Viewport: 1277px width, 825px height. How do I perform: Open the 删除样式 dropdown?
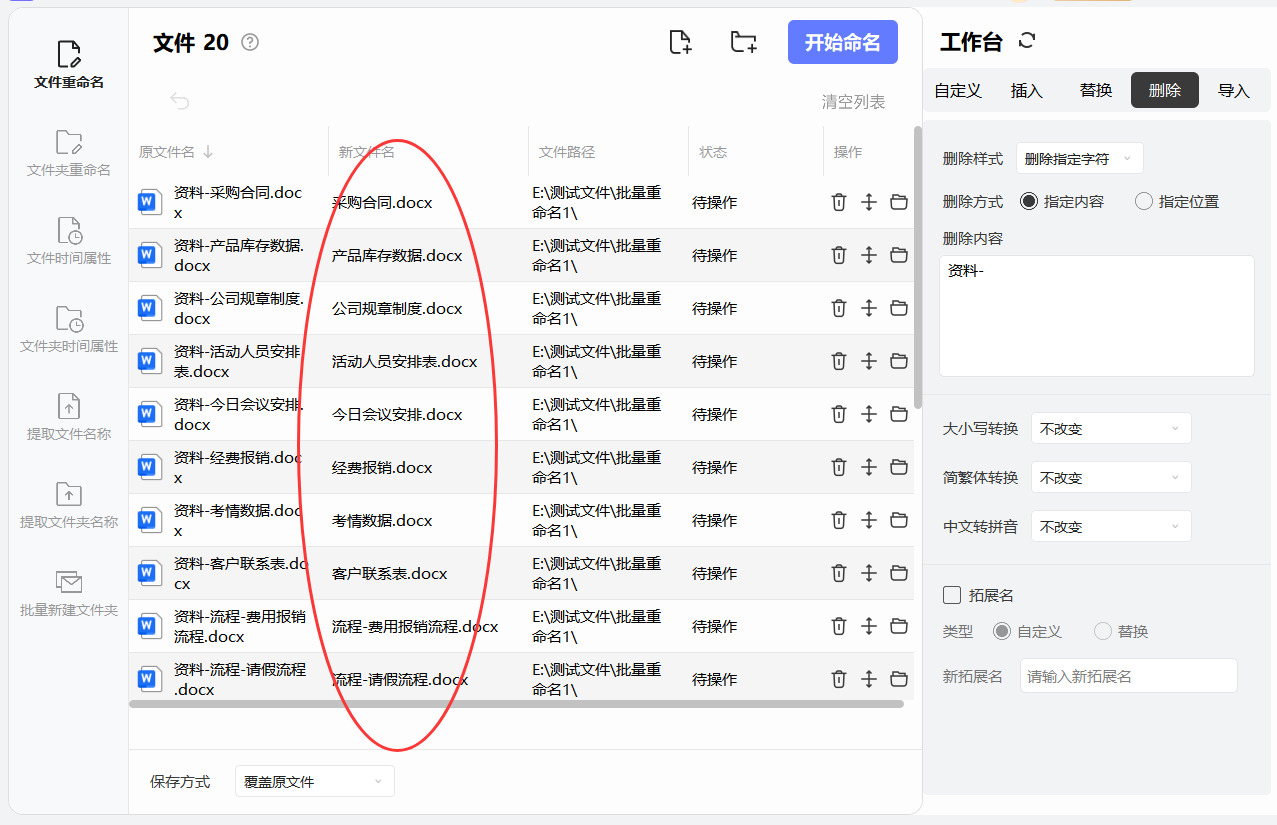[x=1079, y=158]
